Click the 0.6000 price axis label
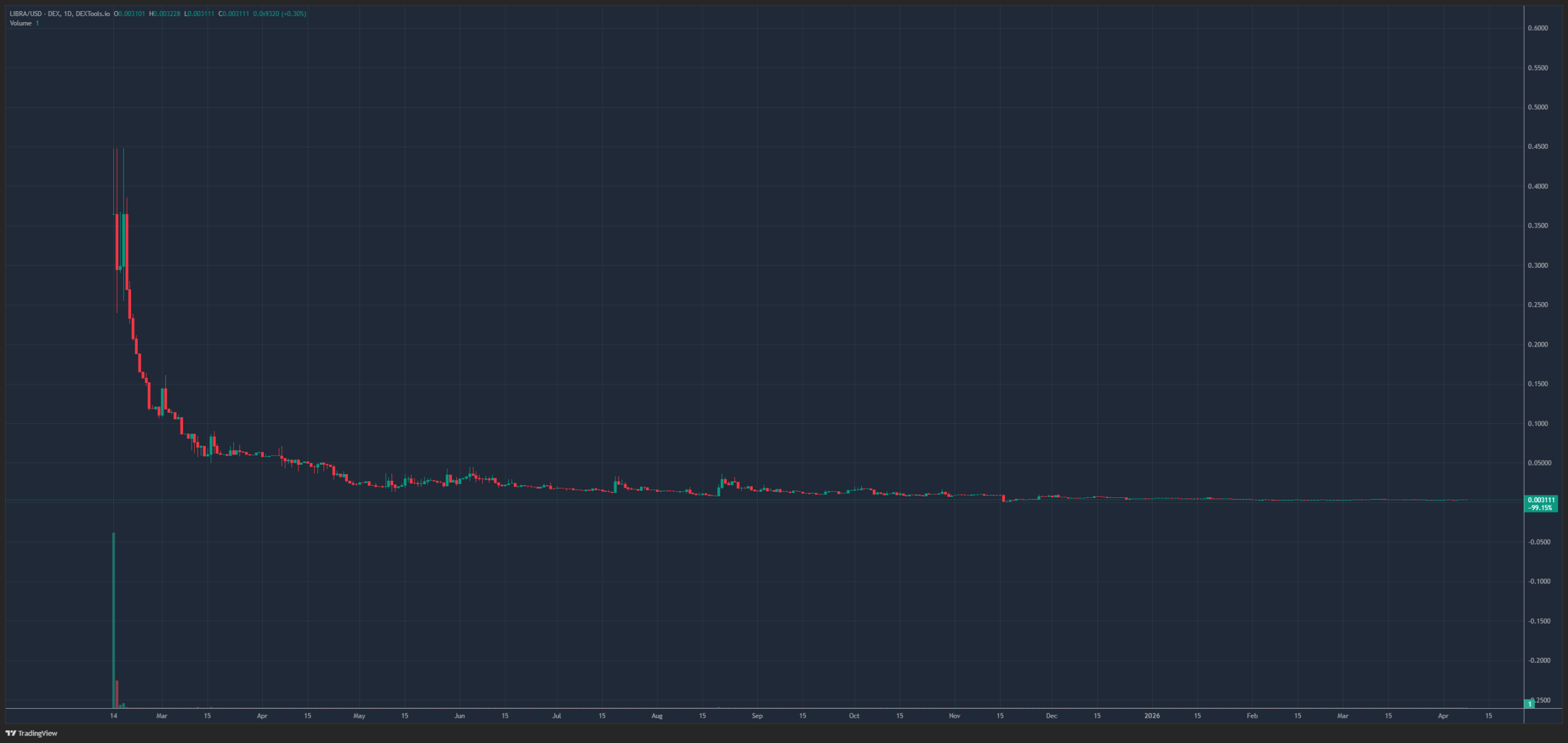This screenshot has height=743, width=1568. [x=1537, y=28]
